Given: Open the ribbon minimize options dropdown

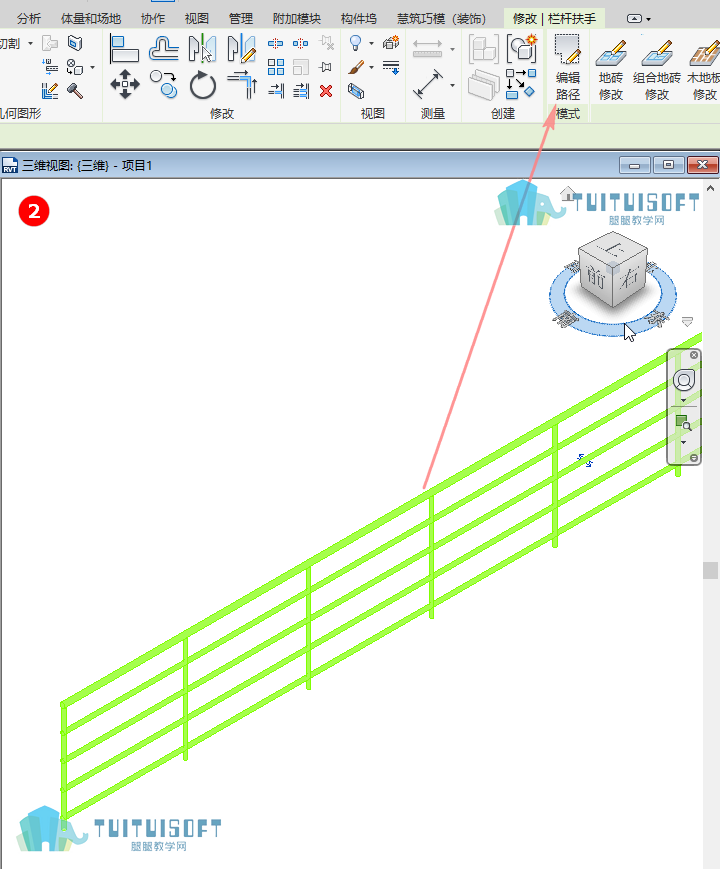Looking at the screenshot, I should coord(648,19).
